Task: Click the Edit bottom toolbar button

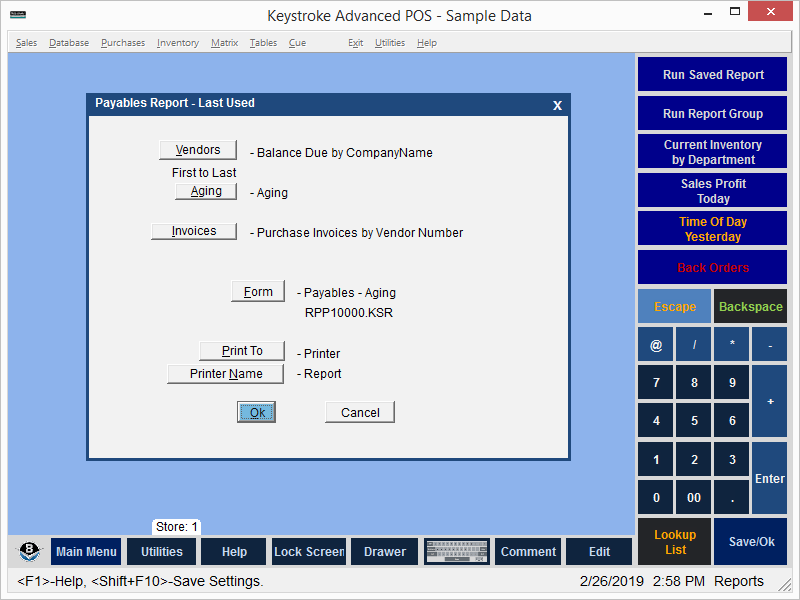Action: click(x=599, y=552)
